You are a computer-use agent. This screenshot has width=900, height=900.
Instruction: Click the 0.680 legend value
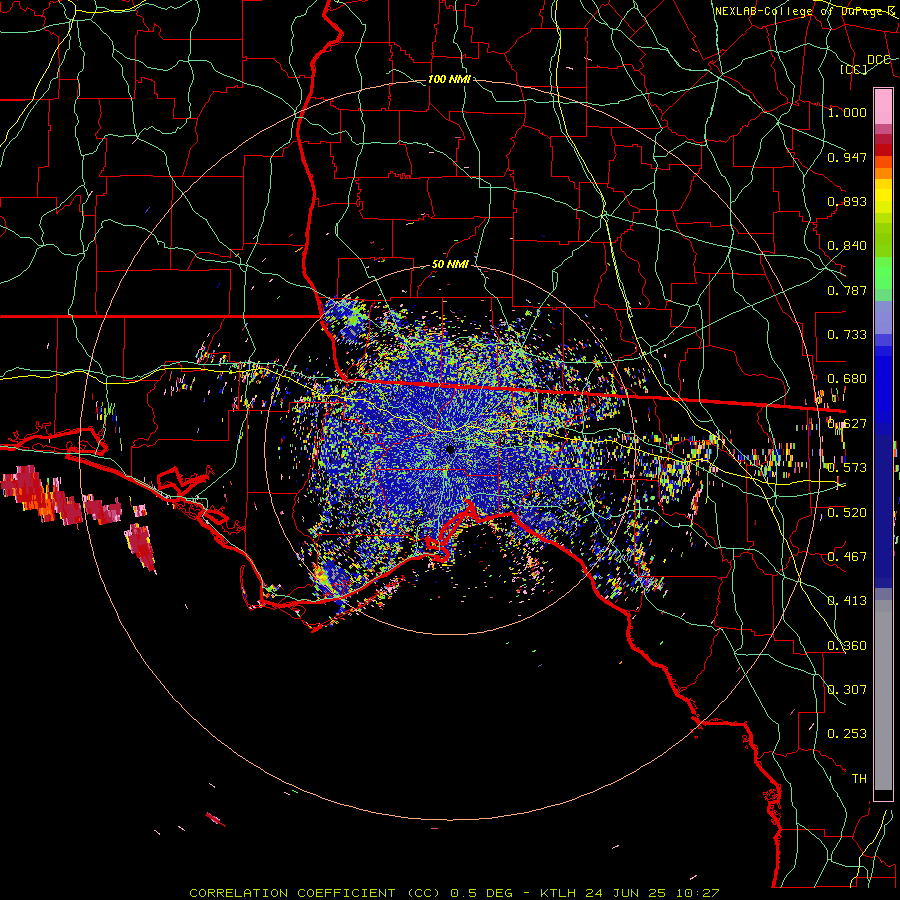point(847,379)
